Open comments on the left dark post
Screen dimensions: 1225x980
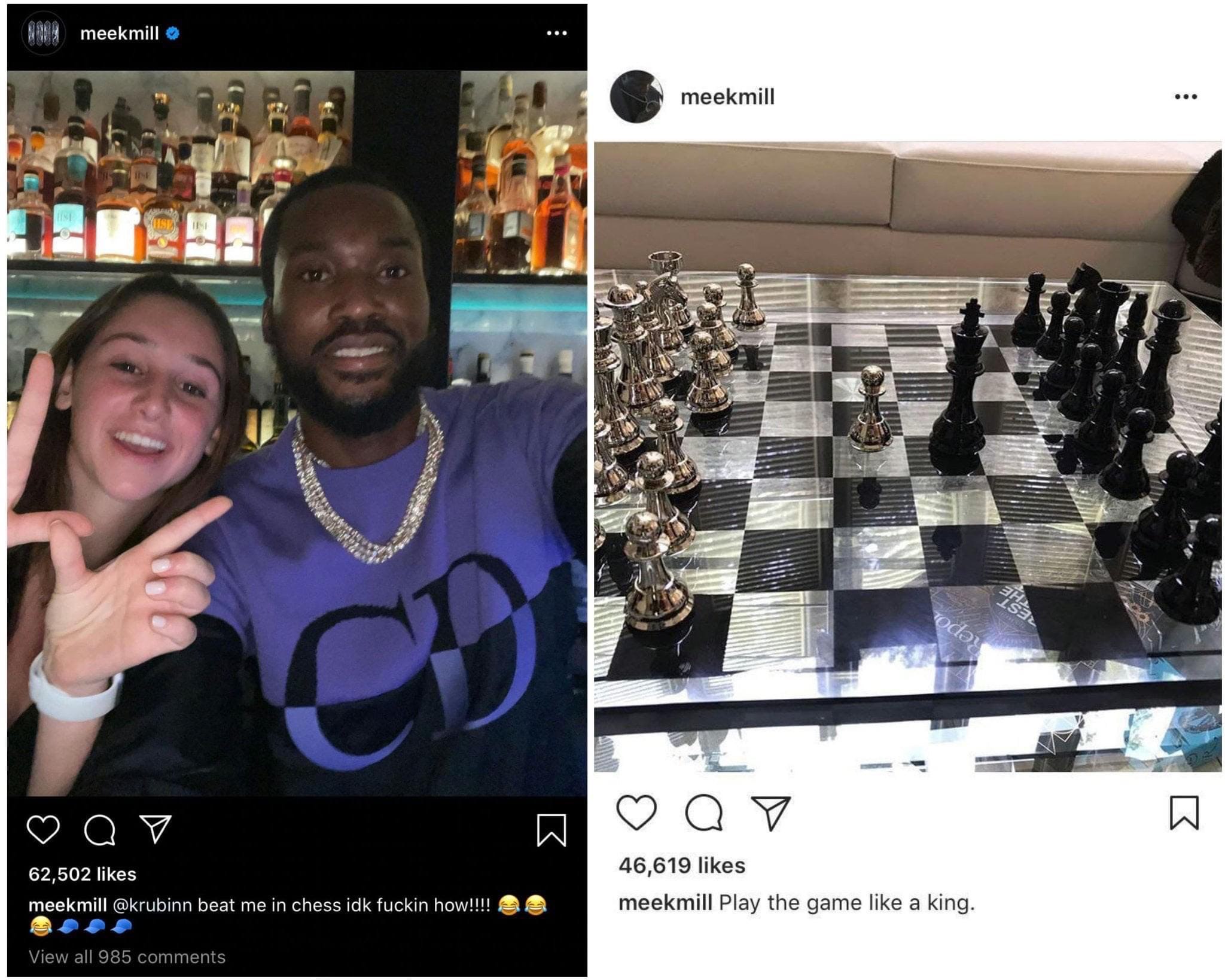99,830
